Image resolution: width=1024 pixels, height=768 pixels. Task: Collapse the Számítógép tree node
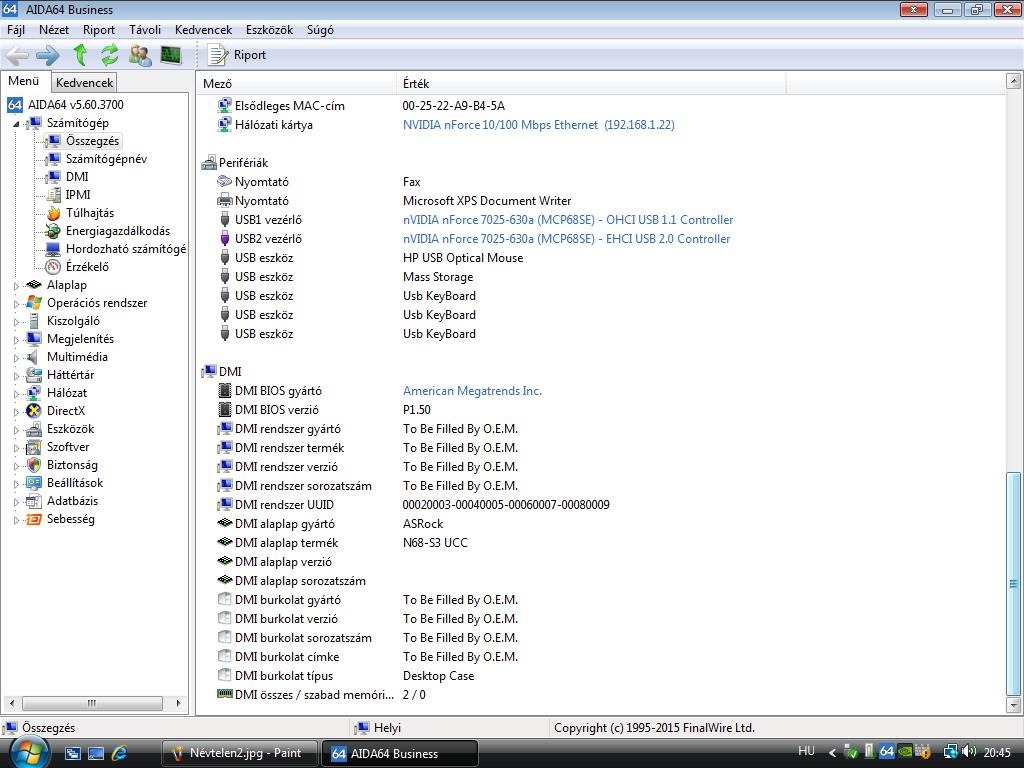[x=16, y=123]
